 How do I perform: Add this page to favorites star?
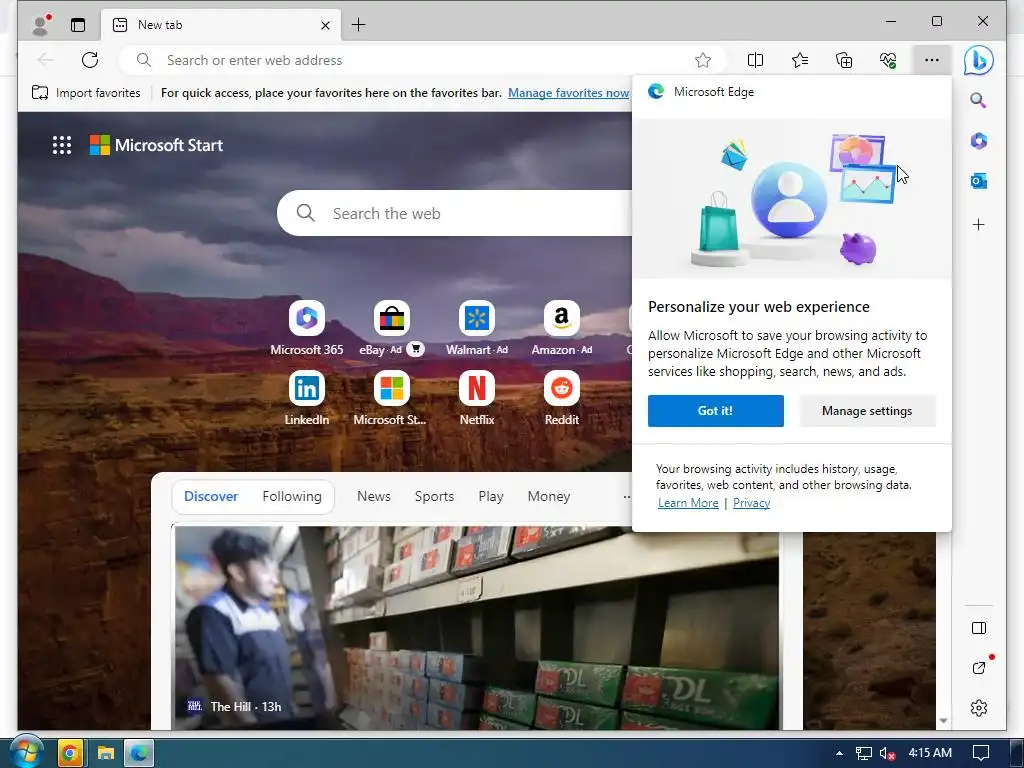coord(703,60)
